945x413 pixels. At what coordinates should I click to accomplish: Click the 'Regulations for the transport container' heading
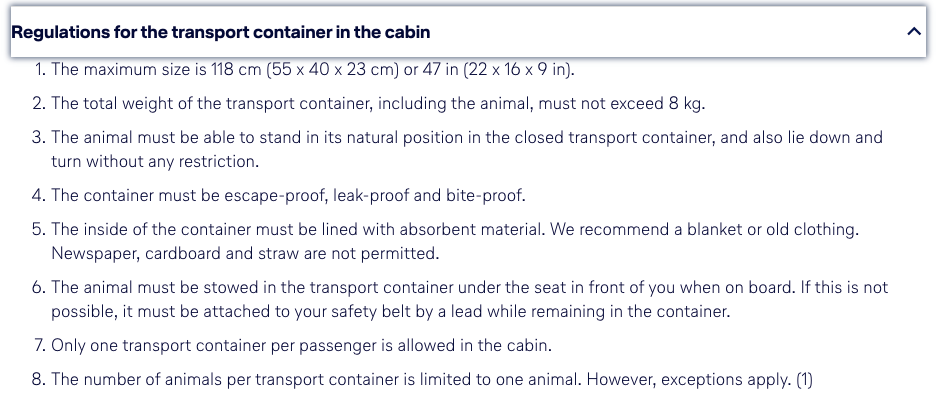[221, 32]
